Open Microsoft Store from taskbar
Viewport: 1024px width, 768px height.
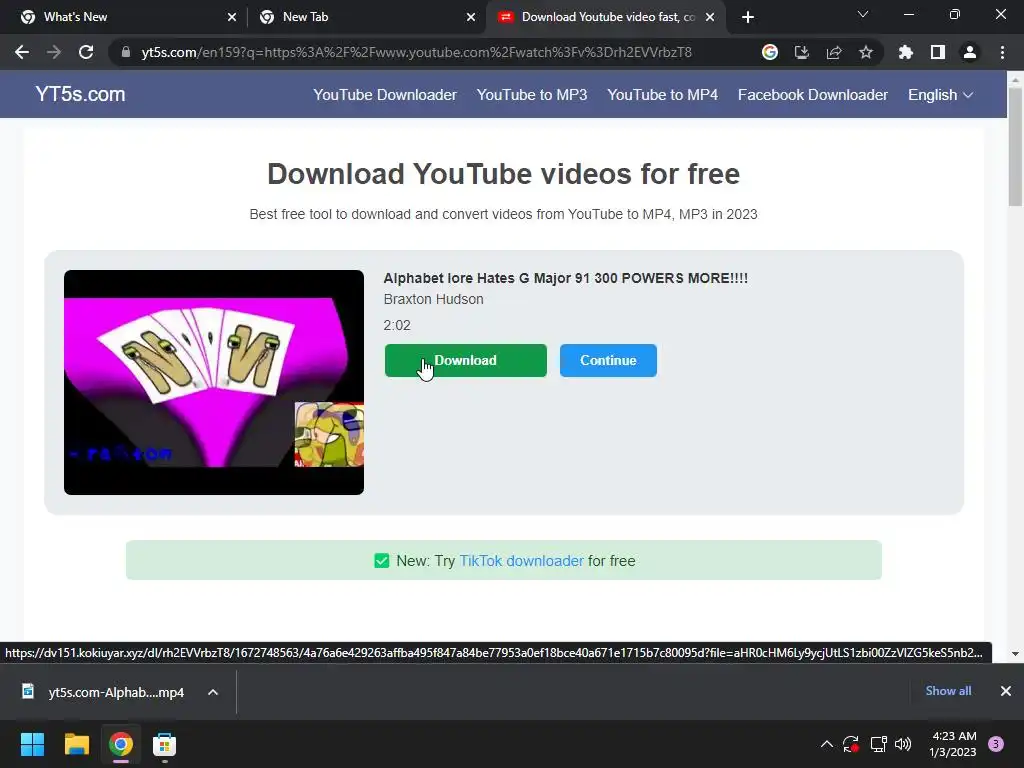[x=165, y=744]
